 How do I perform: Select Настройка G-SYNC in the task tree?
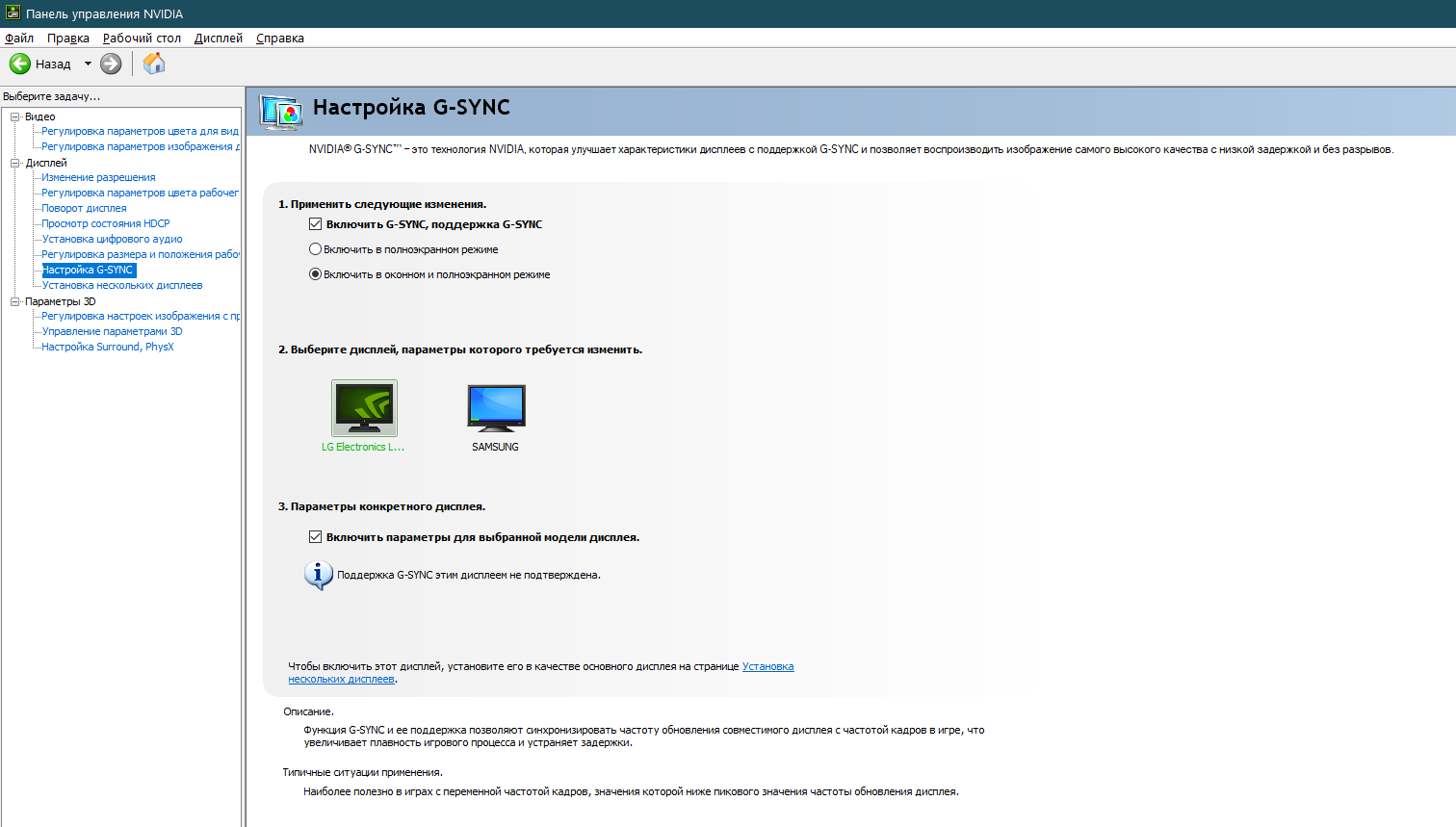pyautogui.click(x=89, y=270)
